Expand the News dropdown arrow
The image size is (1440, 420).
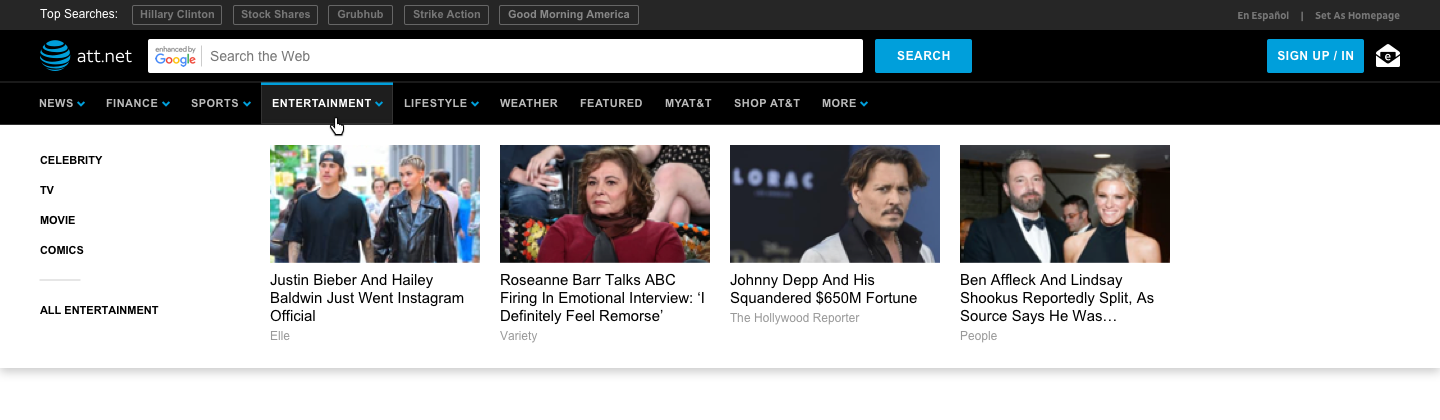click(81, 104)
